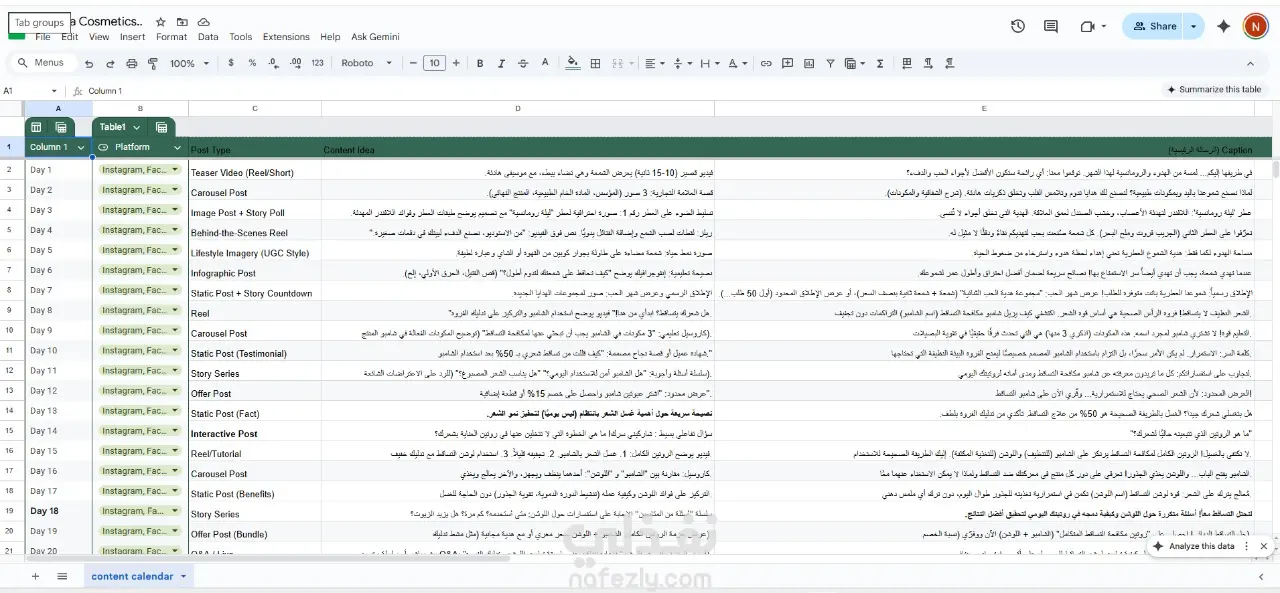Click the Share button
The width and height of the screenshot is (1280, 593).
coord(1154,26)
